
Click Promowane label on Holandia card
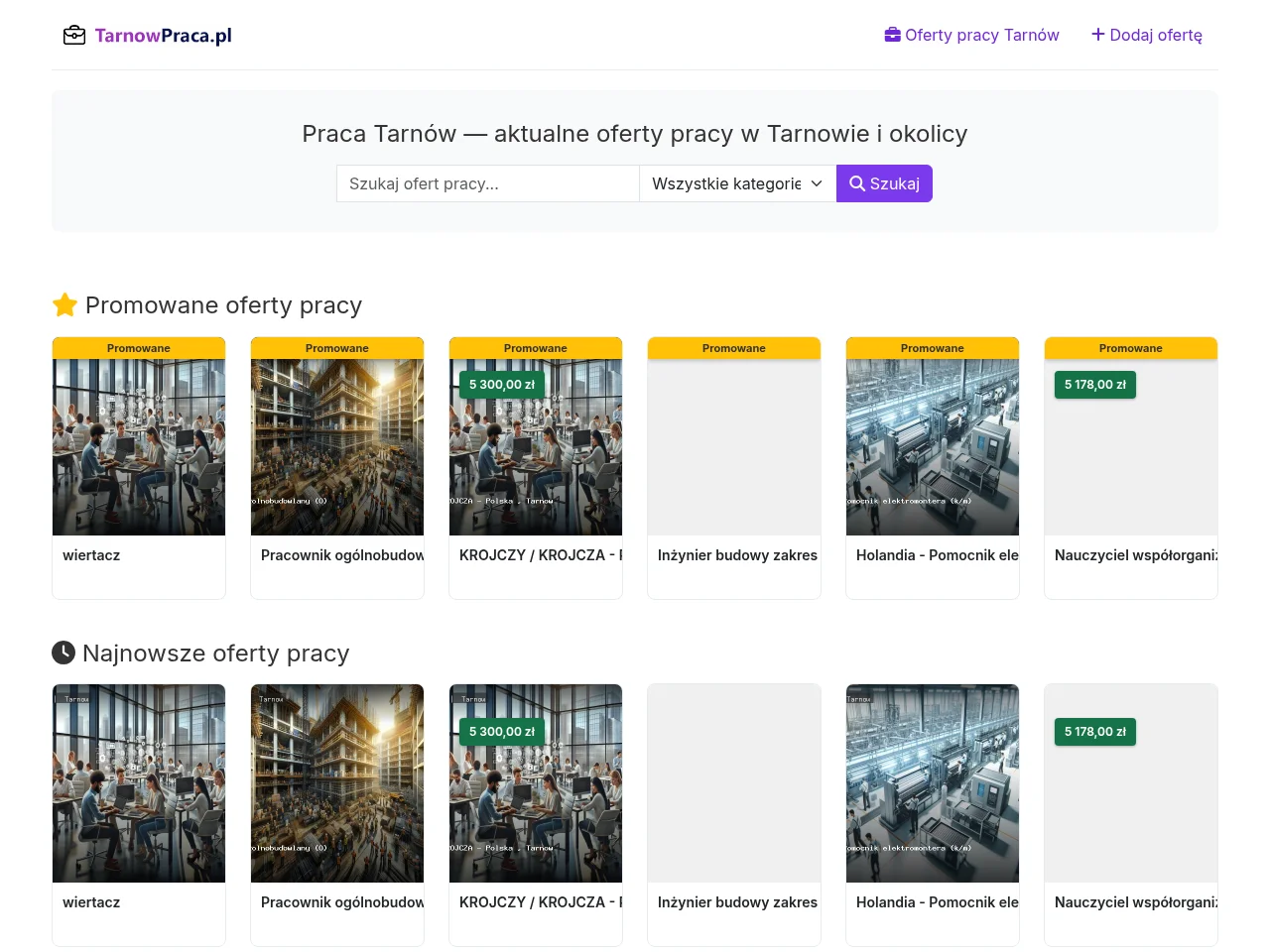click(933, 348)
